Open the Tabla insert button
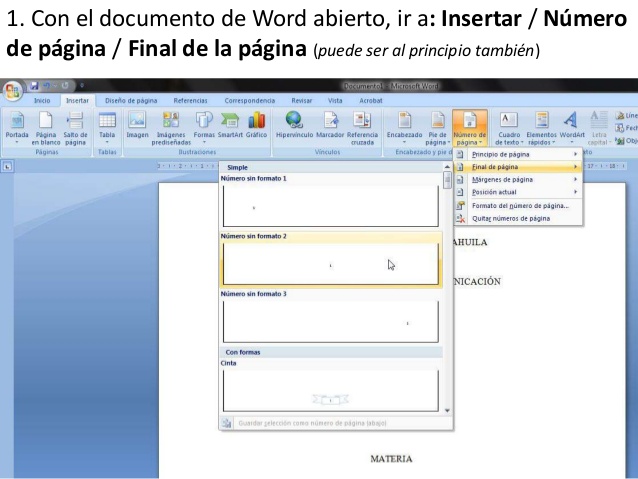 click(x=107, y=128)
